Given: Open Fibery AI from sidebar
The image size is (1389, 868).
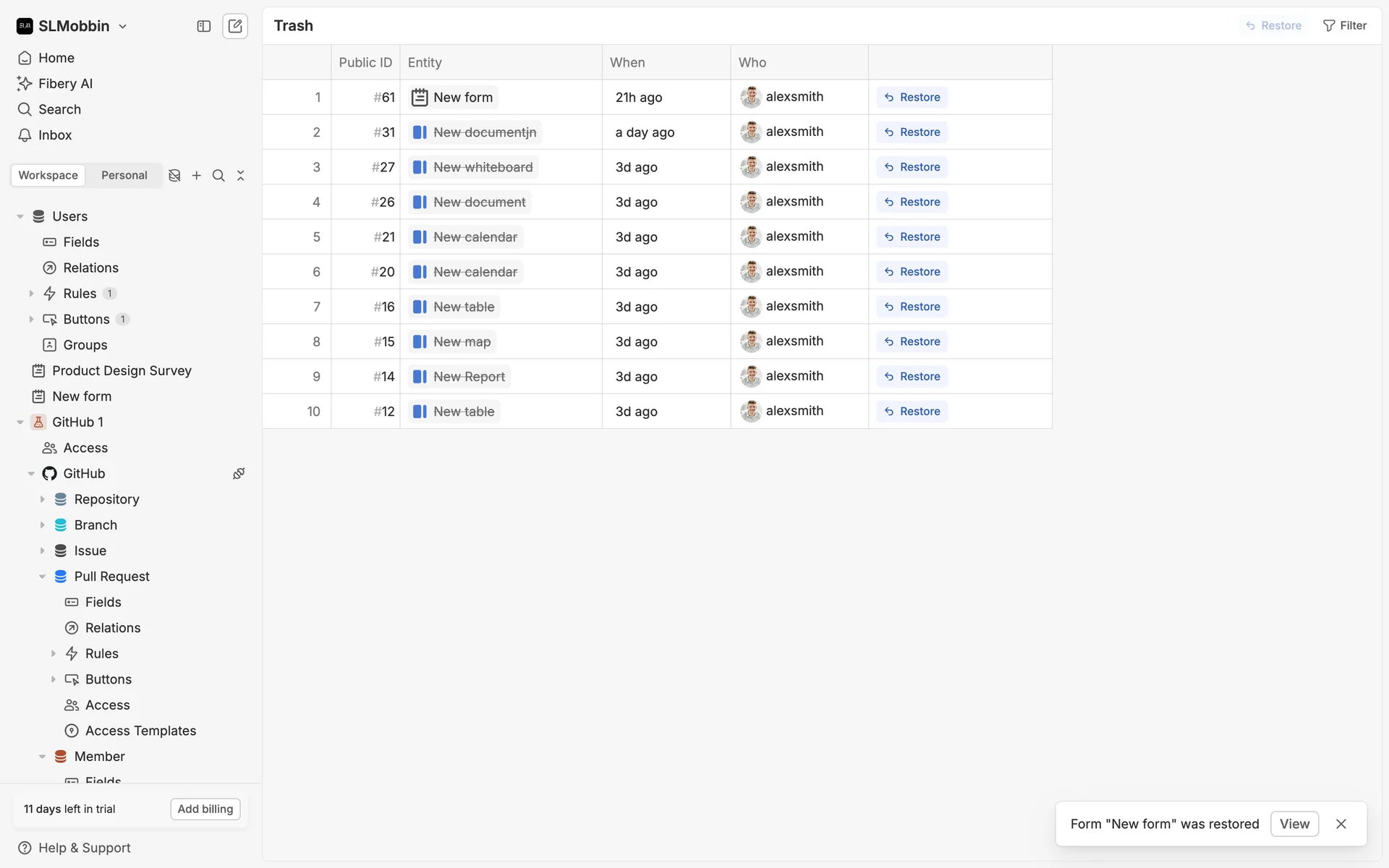Looking at the screenshot, I should tap(65, 84).
